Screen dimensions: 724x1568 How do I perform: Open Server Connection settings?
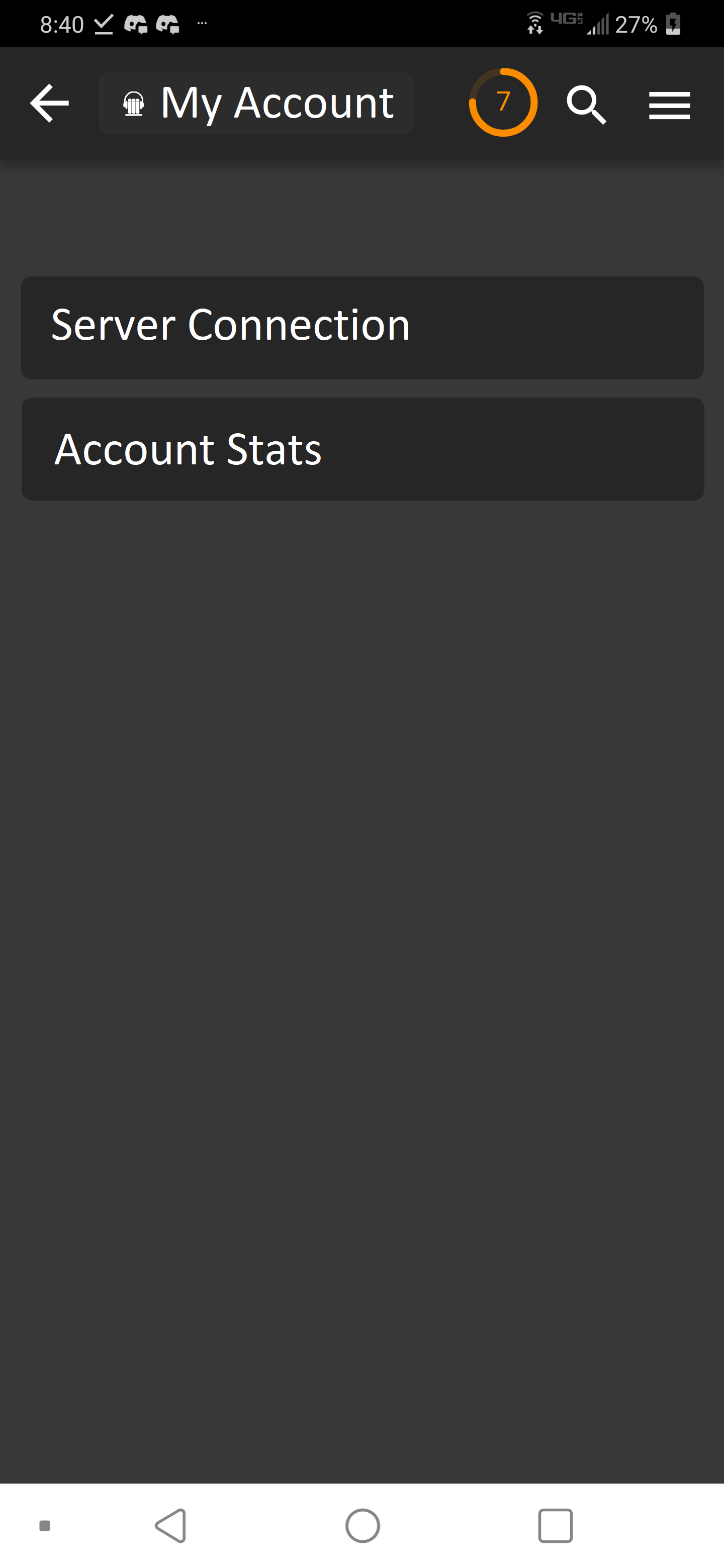pos(363,328)
